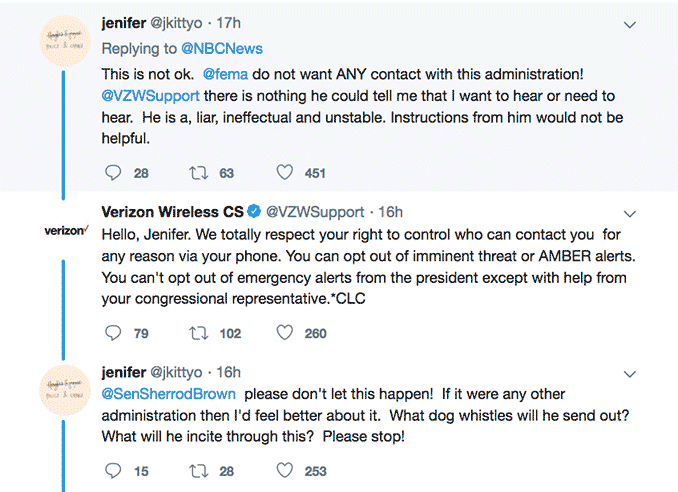Open the more-options chevron on Jenifer's first tweet

(x=630, y=23)
